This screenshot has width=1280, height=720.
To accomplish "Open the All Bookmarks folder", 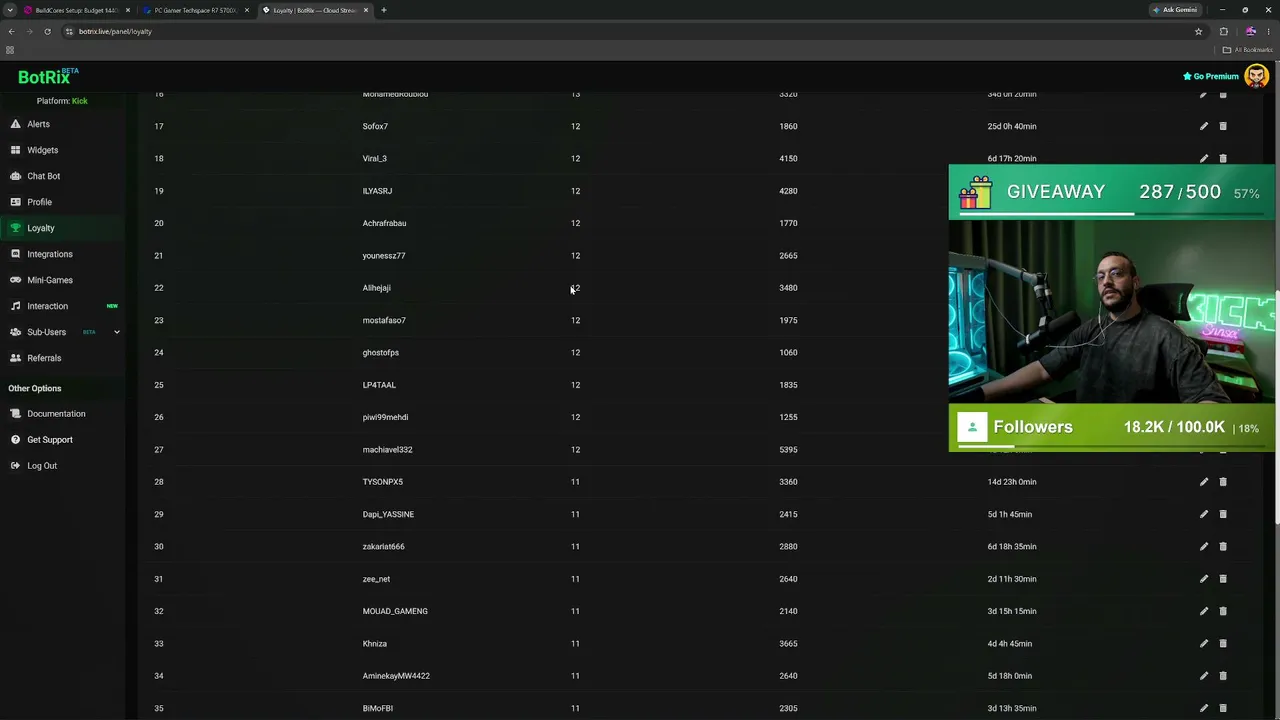I will pyautogui.click(x=1247, y=50).
